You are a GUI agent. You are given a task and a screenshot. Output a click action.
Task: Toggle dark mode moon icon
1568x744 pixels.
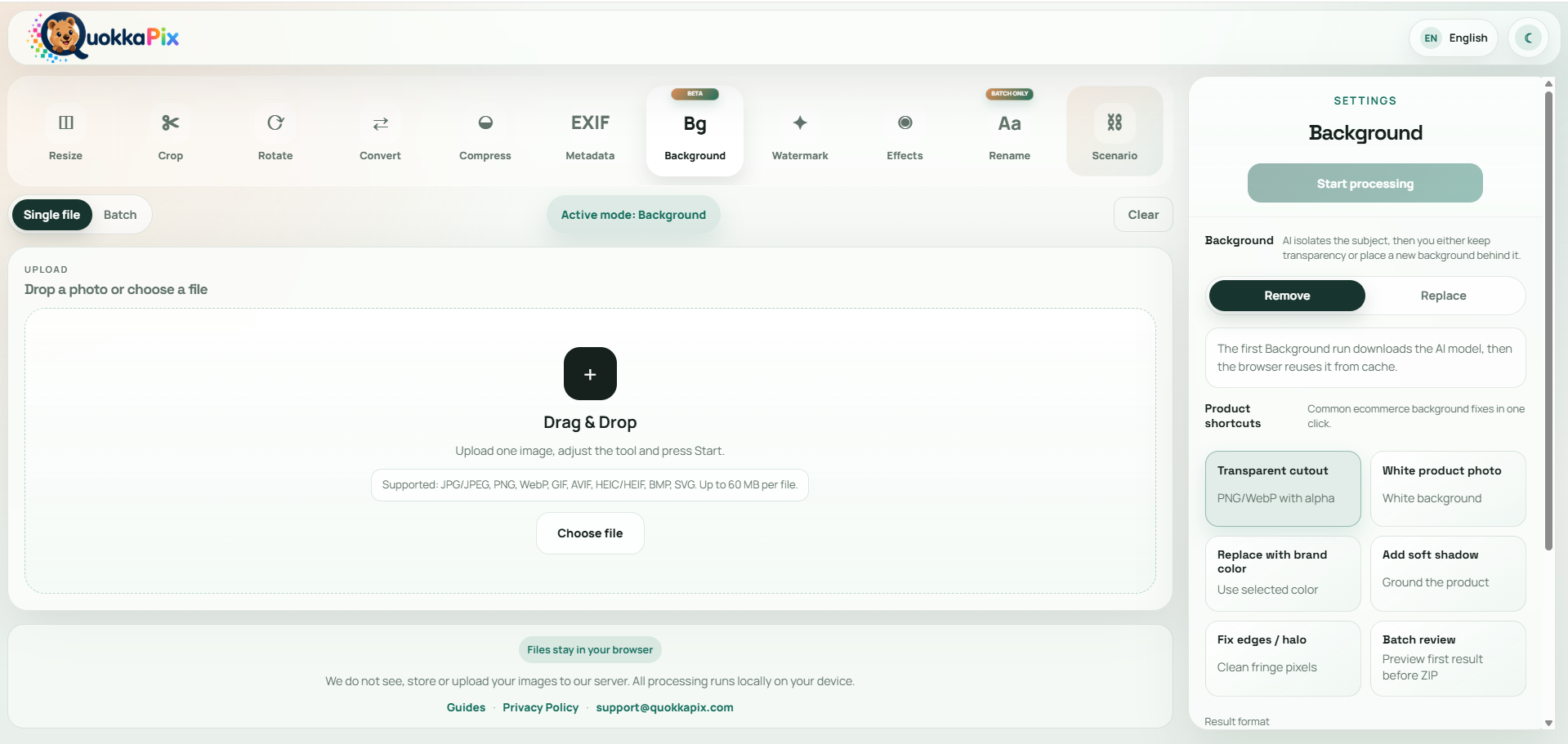pos(1528,38)
